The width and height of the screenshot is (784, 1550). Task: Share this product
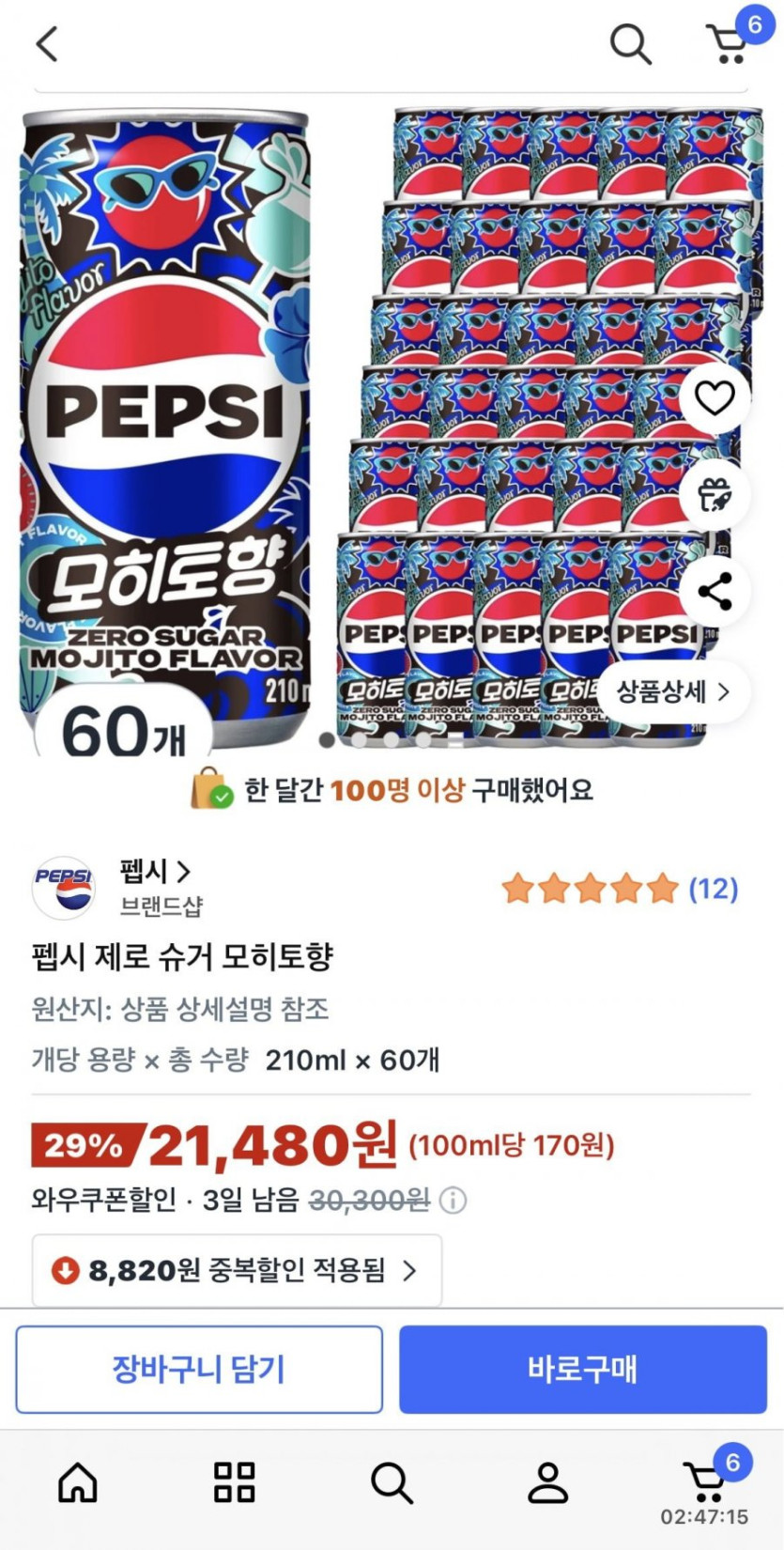[x=715, y=592]
